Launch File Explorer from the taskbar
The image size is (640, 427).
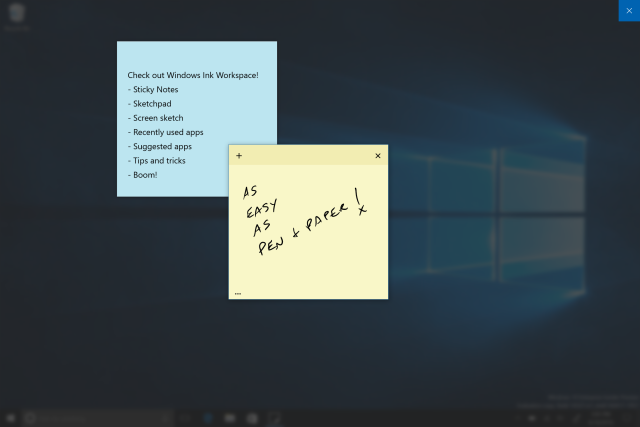[x=230, y=418]
